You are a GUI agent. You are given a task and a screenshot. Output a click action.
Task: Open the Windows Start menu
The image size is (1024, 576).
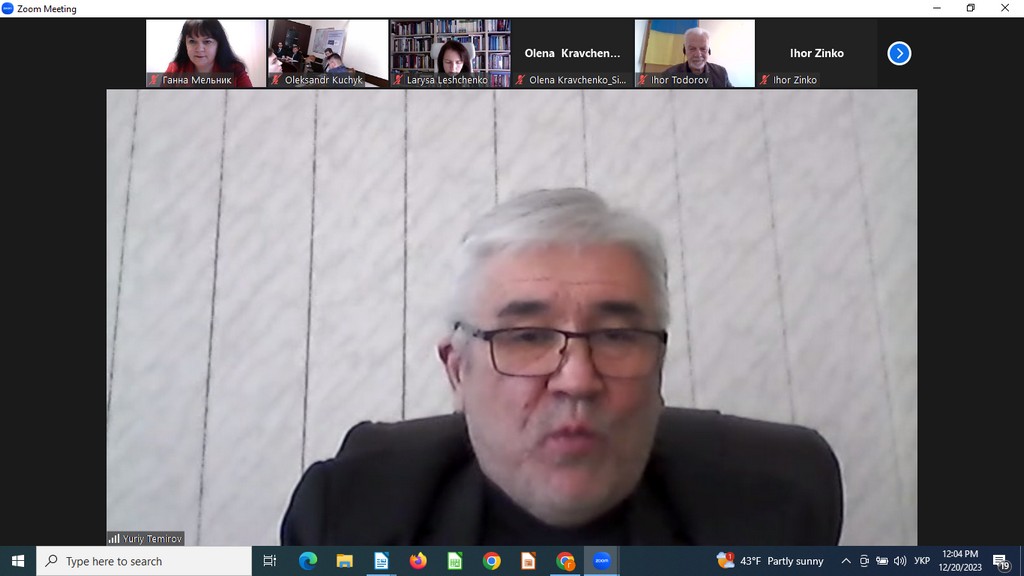[17, 561]
